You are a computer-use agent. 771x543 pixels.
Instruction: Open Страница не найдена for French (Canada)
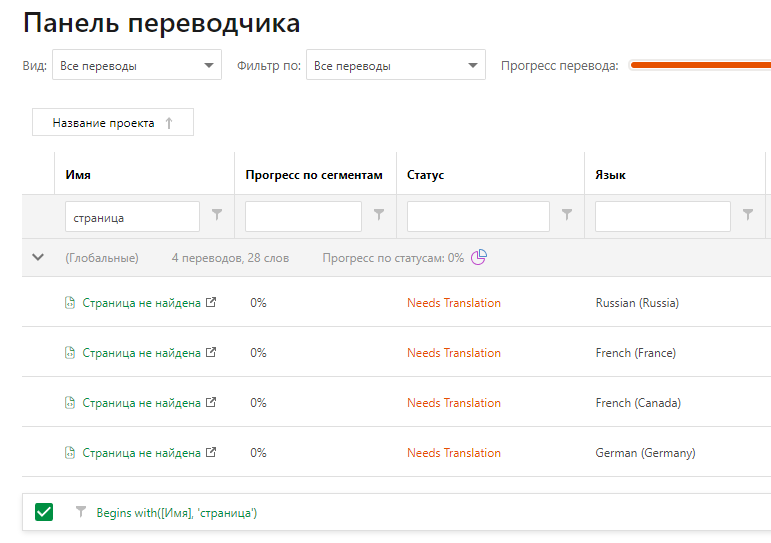(x=141, y=403)
